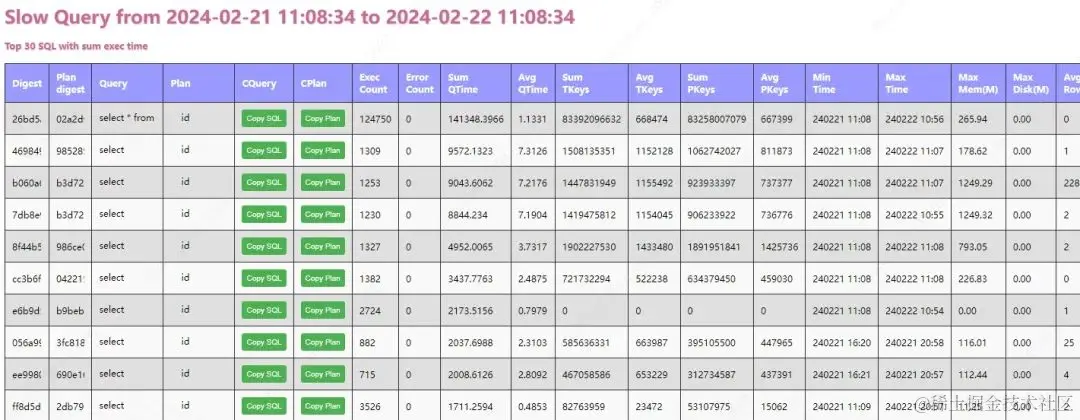Image resolution: width=1080 pixels, height=420 pixels.
Task: Select the 'select * from' query cell
Action: pos(127,118)
